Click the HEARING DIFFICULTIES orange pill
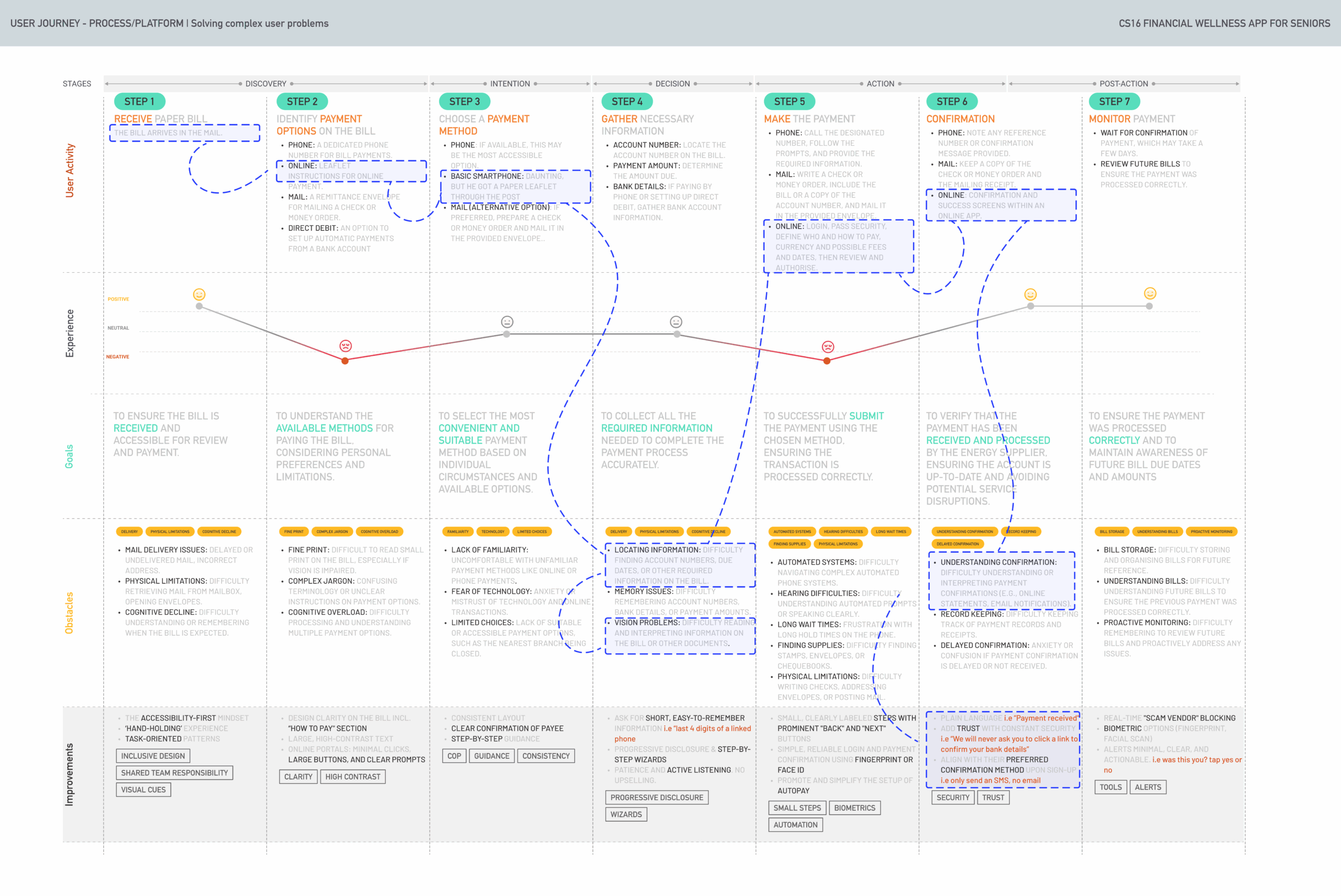The width and height of the screenshot is (1341, 896). click(843, 532)
